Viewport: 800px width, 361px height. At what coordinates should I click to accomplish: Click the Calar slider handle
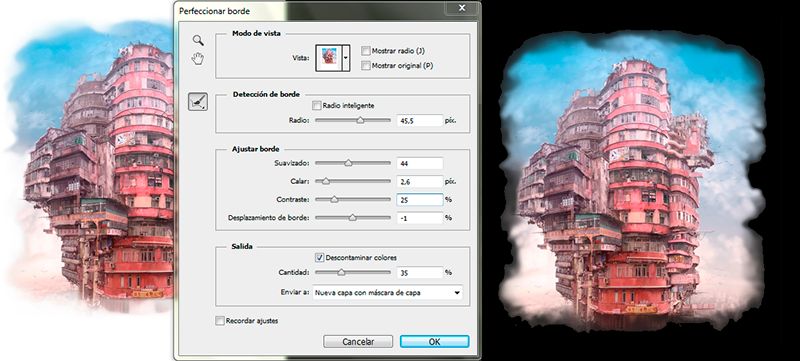tap(325, 181)
